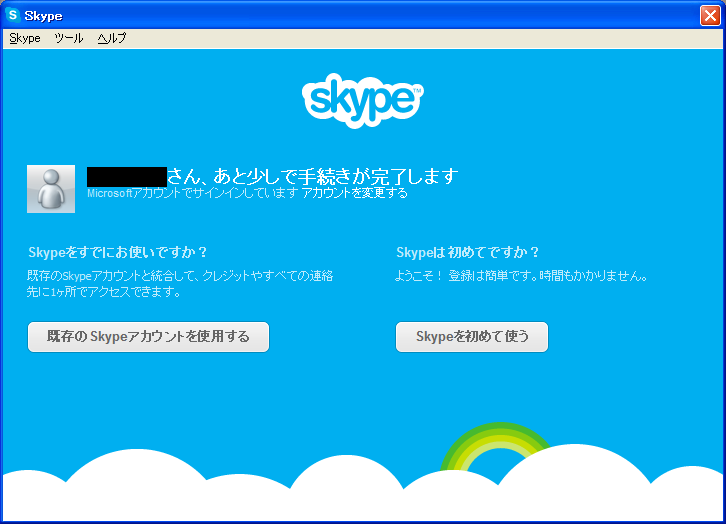
Task: Click the 既存のSkypeアカウントを使用する button
Action: [148, 337]
